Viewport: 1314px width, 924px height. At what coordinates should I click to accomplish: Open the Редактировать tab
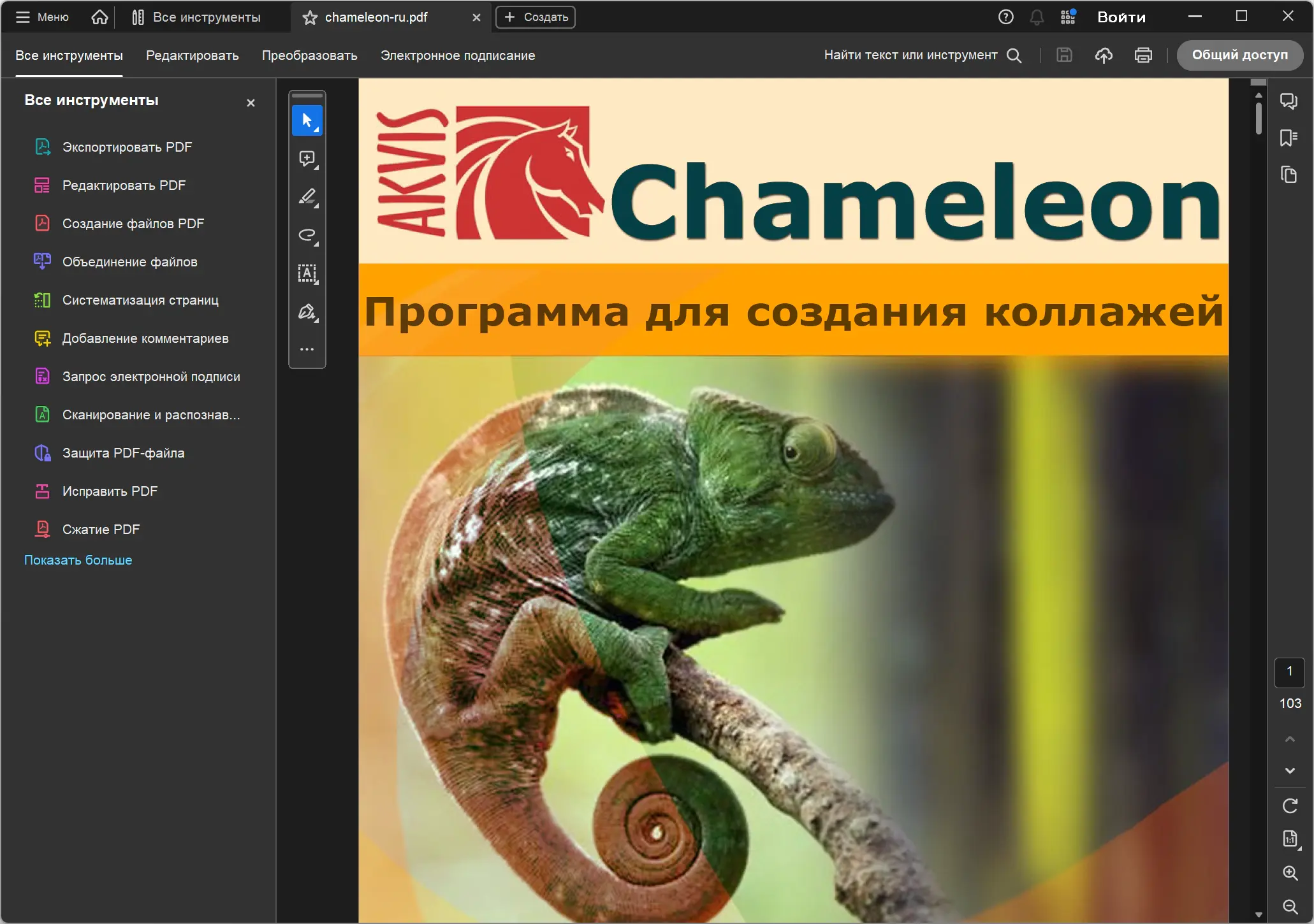coord(192,55)
